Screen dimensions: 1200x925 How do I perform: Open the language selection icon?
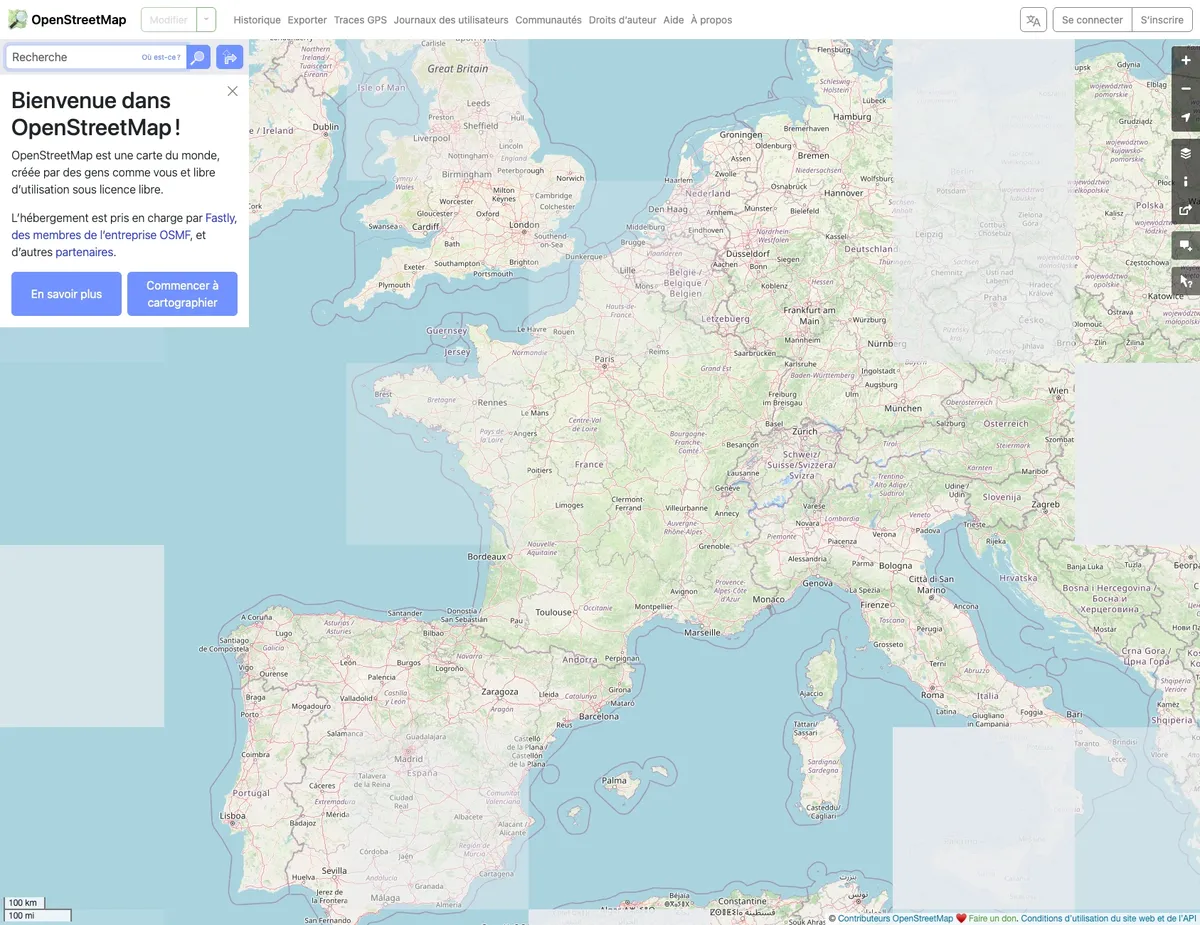point(1033,20)
